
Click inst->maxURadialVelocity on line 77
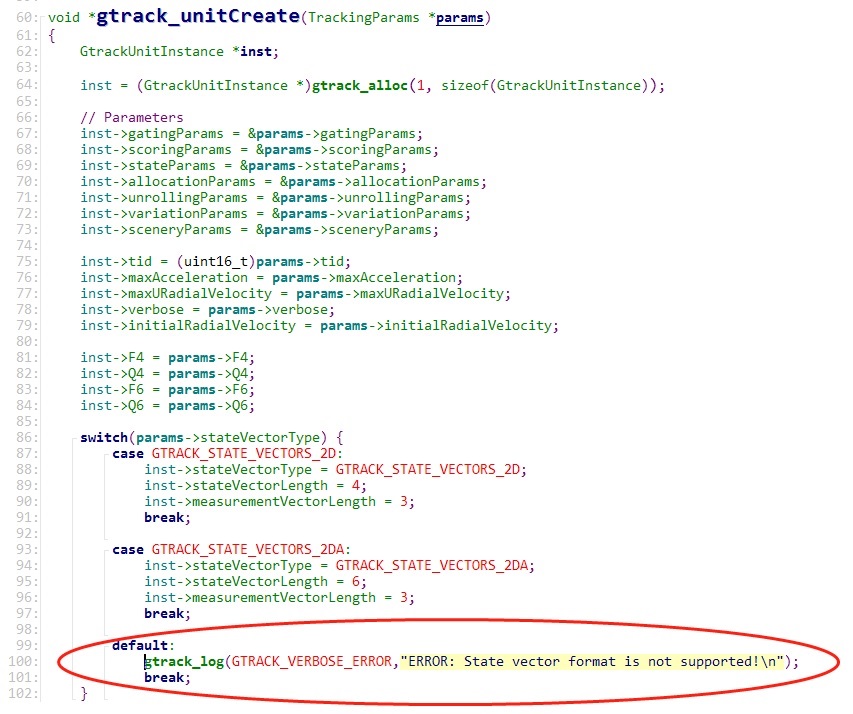(176, 294)
